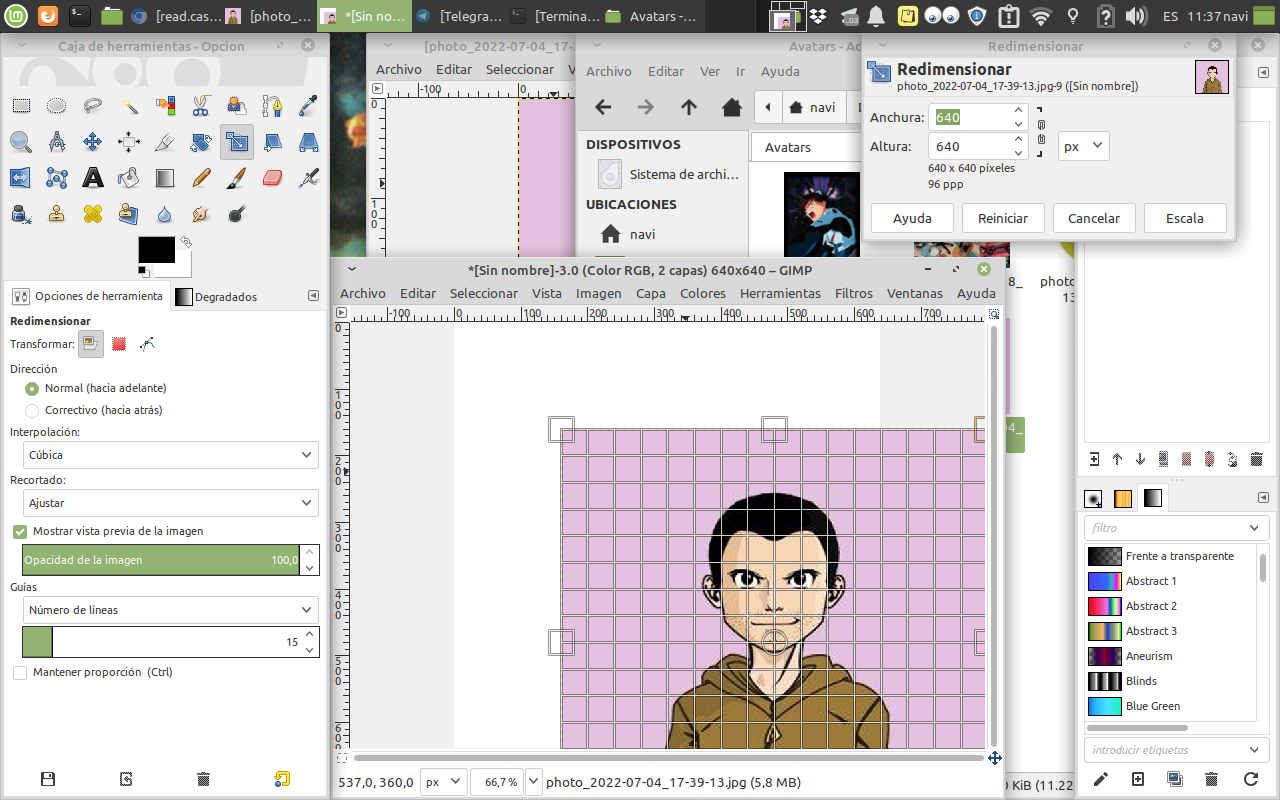1280x800 pixels.
Task: Select the Text tool
Action: [x=93, y=178]
